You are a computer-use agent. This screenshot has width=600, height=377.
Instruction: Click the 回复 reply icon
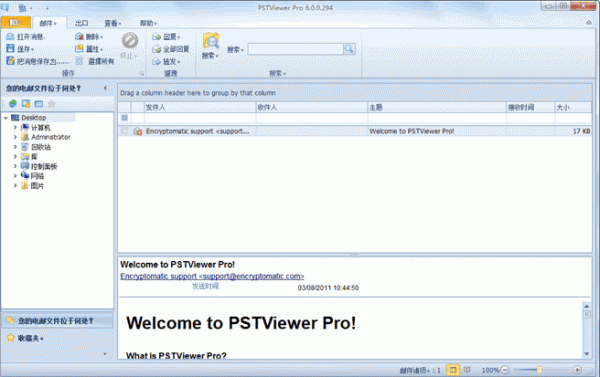(x=156, y=37)
